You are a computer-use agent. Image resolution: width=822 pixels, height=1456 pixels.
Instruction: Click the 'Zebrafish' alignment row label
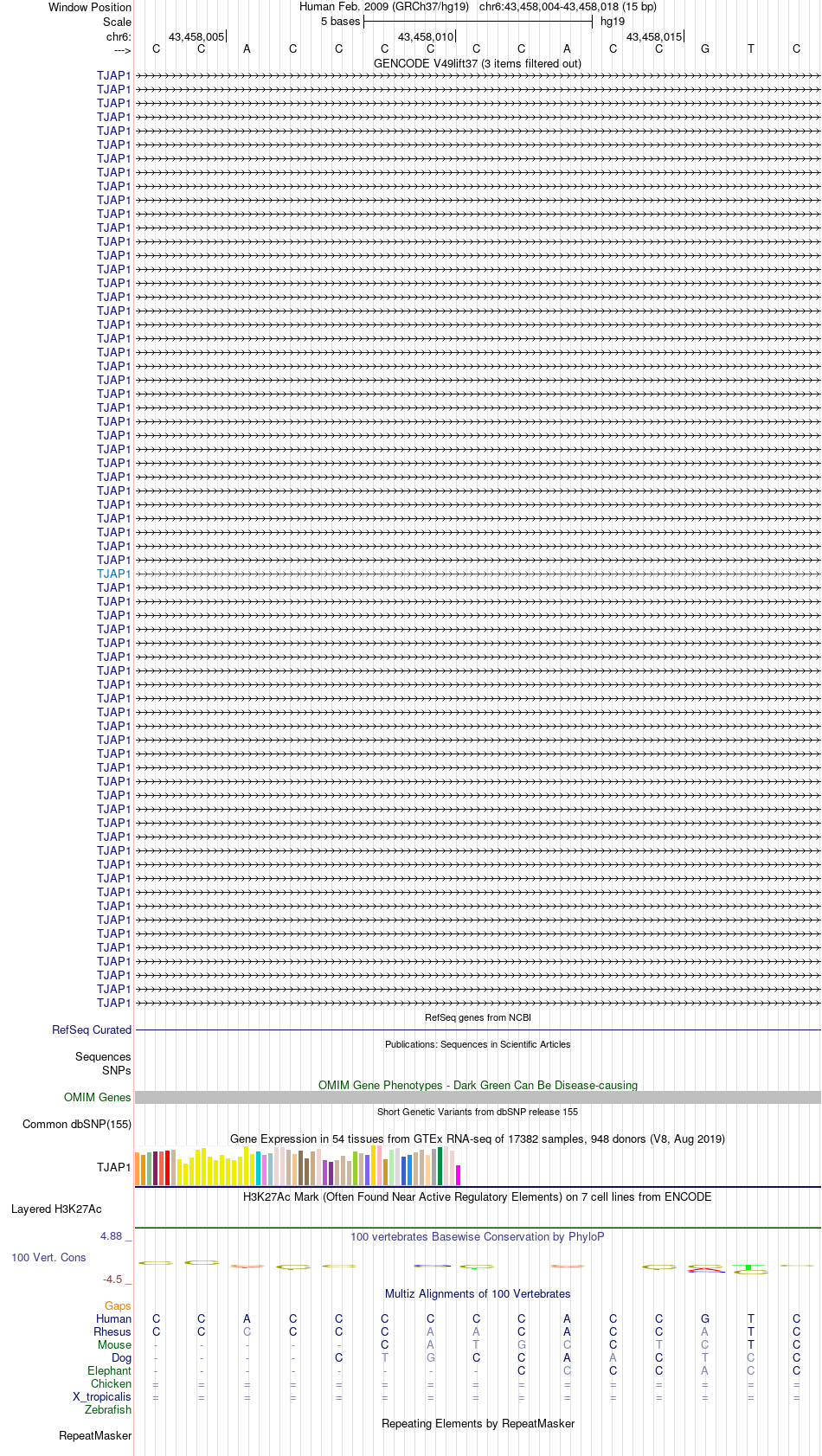(108, 1410)
